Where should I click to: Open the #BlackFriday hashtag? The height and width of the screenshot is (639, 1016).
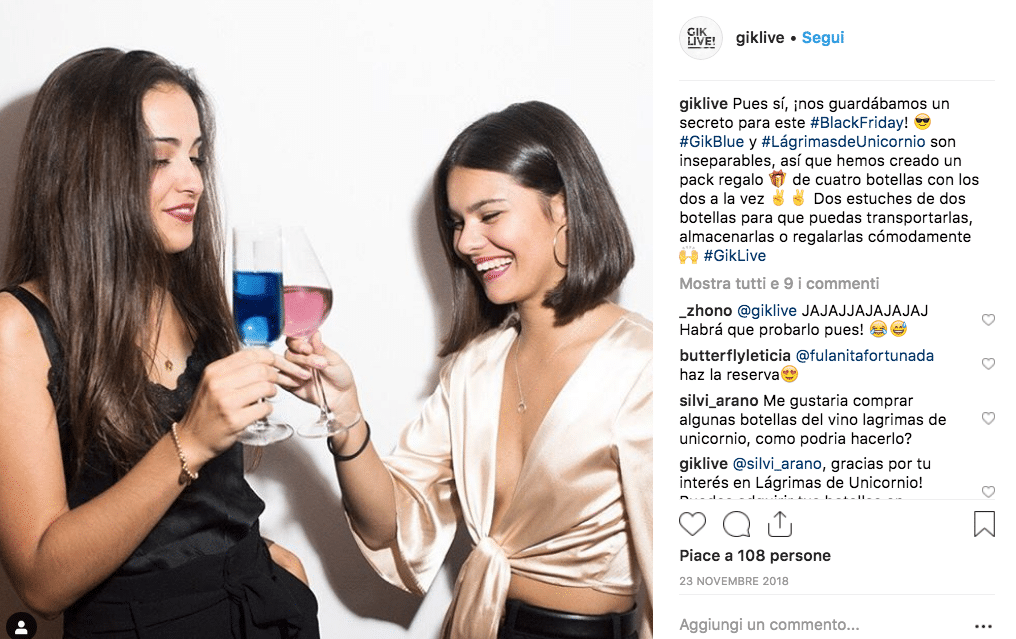click(x=857, y=122)
